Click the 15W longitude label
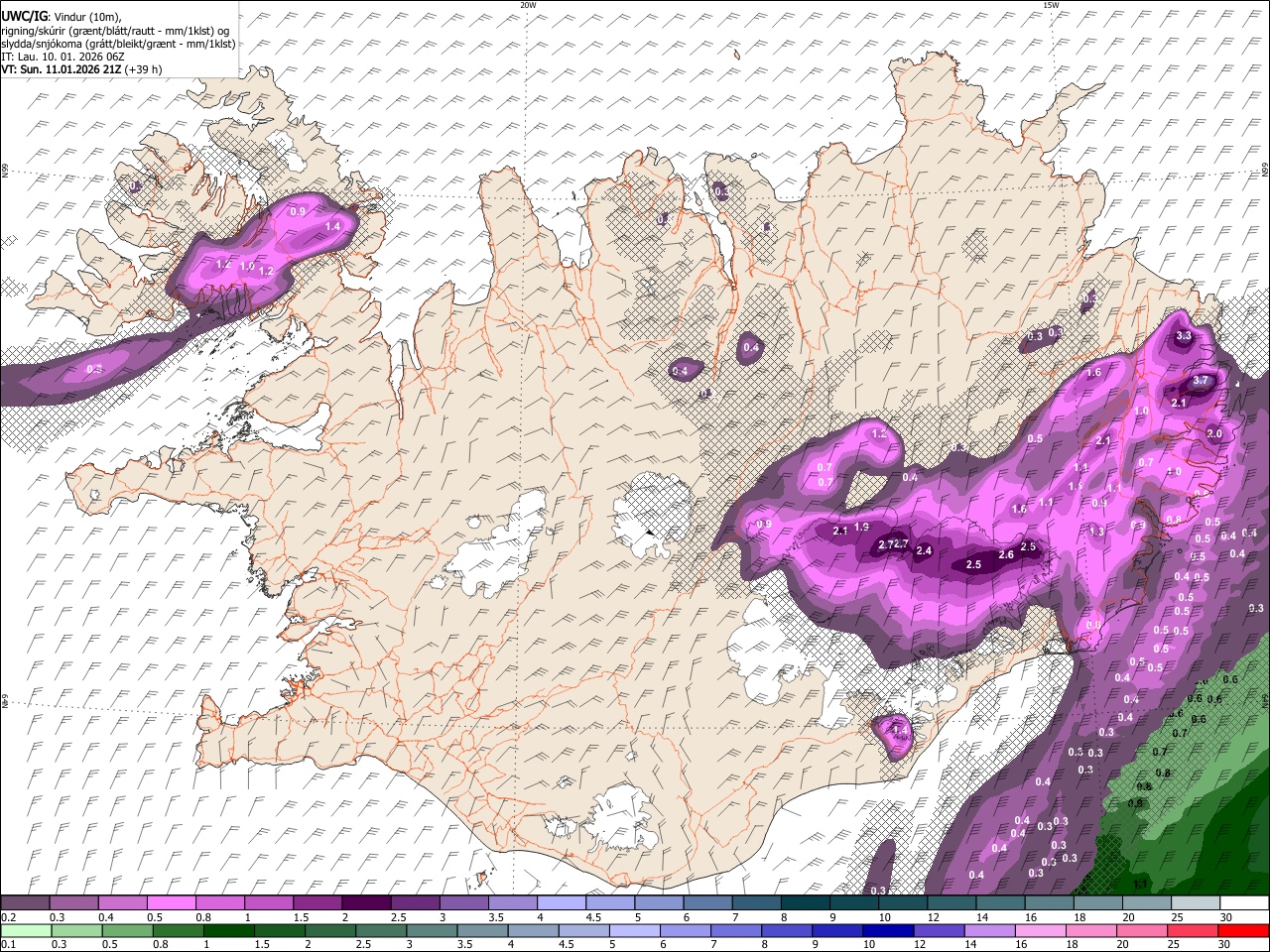This screenshot has height=952, width=1270. 1051,5
